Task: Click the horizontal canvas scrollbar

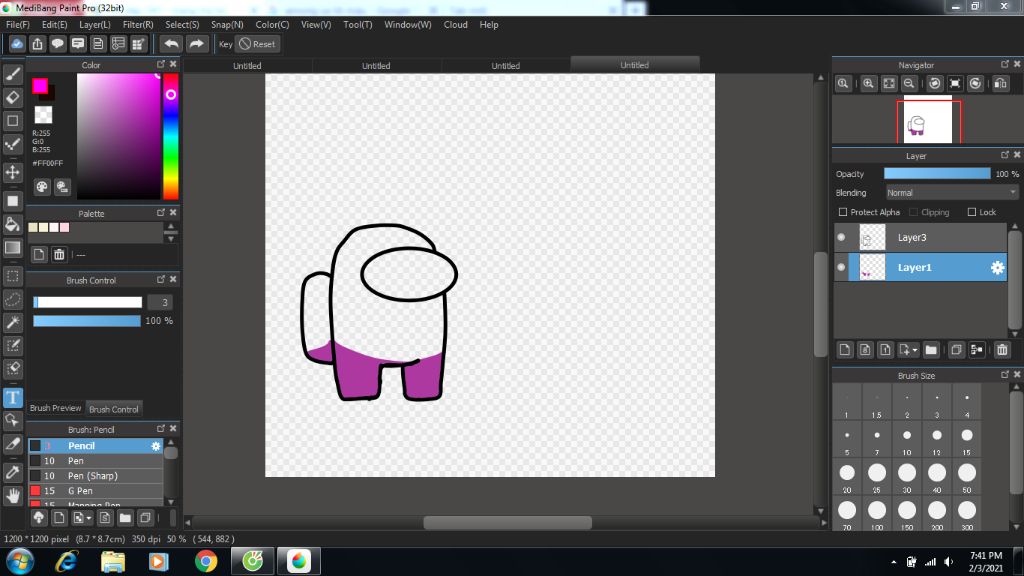Action: 507,522
